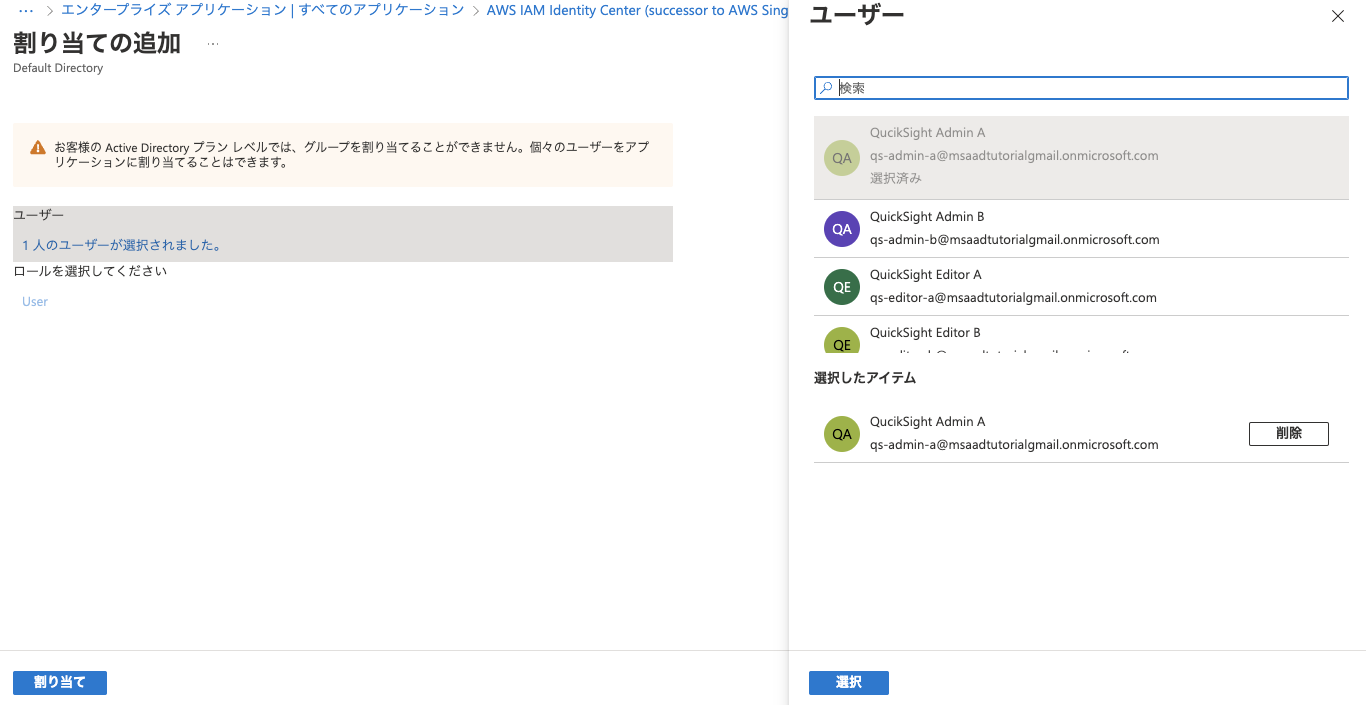
Task: Close the ユーザー panel with X icon
Action: [1338, 16]
